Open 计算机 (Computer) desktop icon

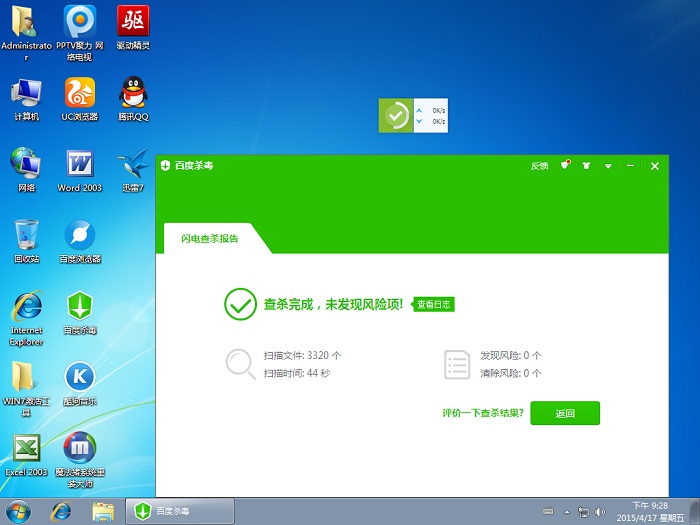point(26,99)
